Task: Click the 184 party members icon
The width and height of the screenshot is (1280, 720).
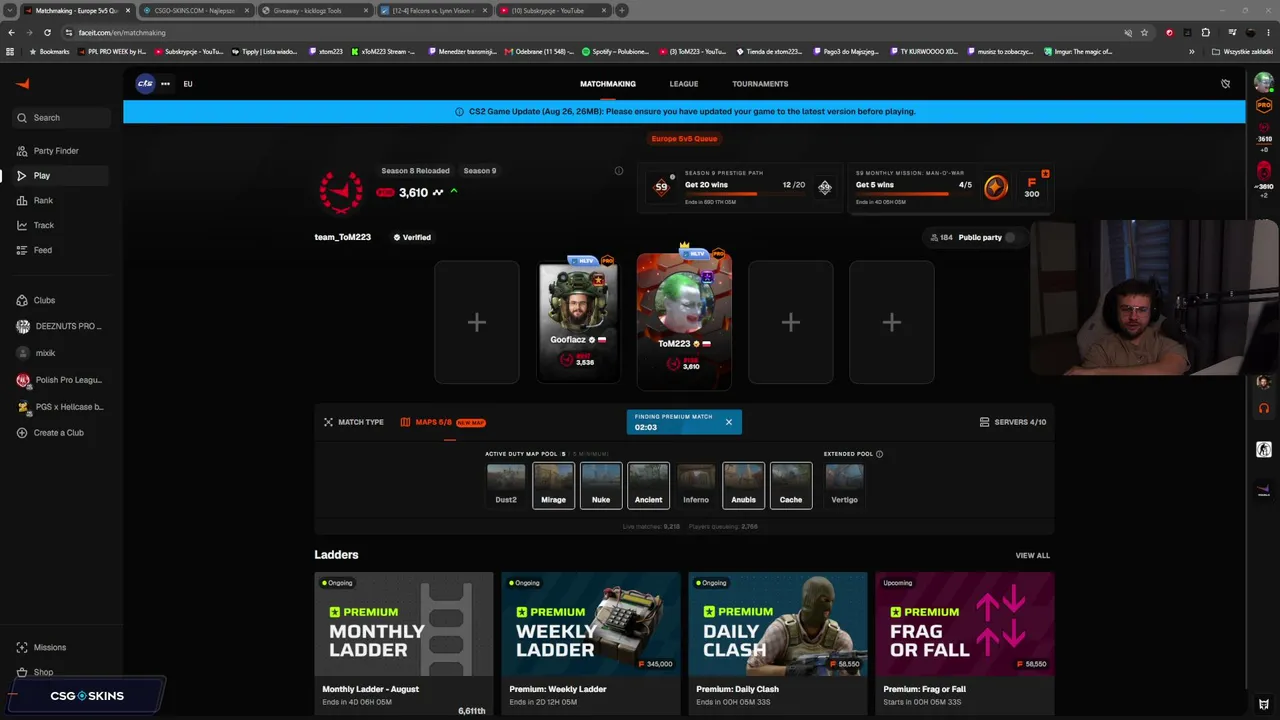Action: tap(934, 238)
